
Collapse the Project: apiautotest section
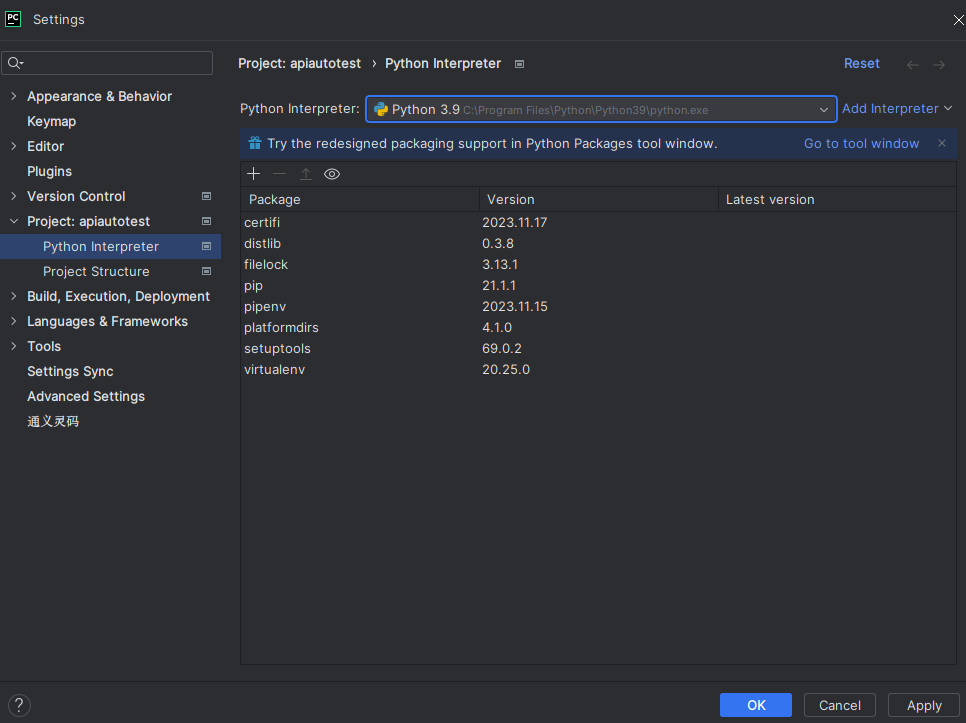pos(13,221)
